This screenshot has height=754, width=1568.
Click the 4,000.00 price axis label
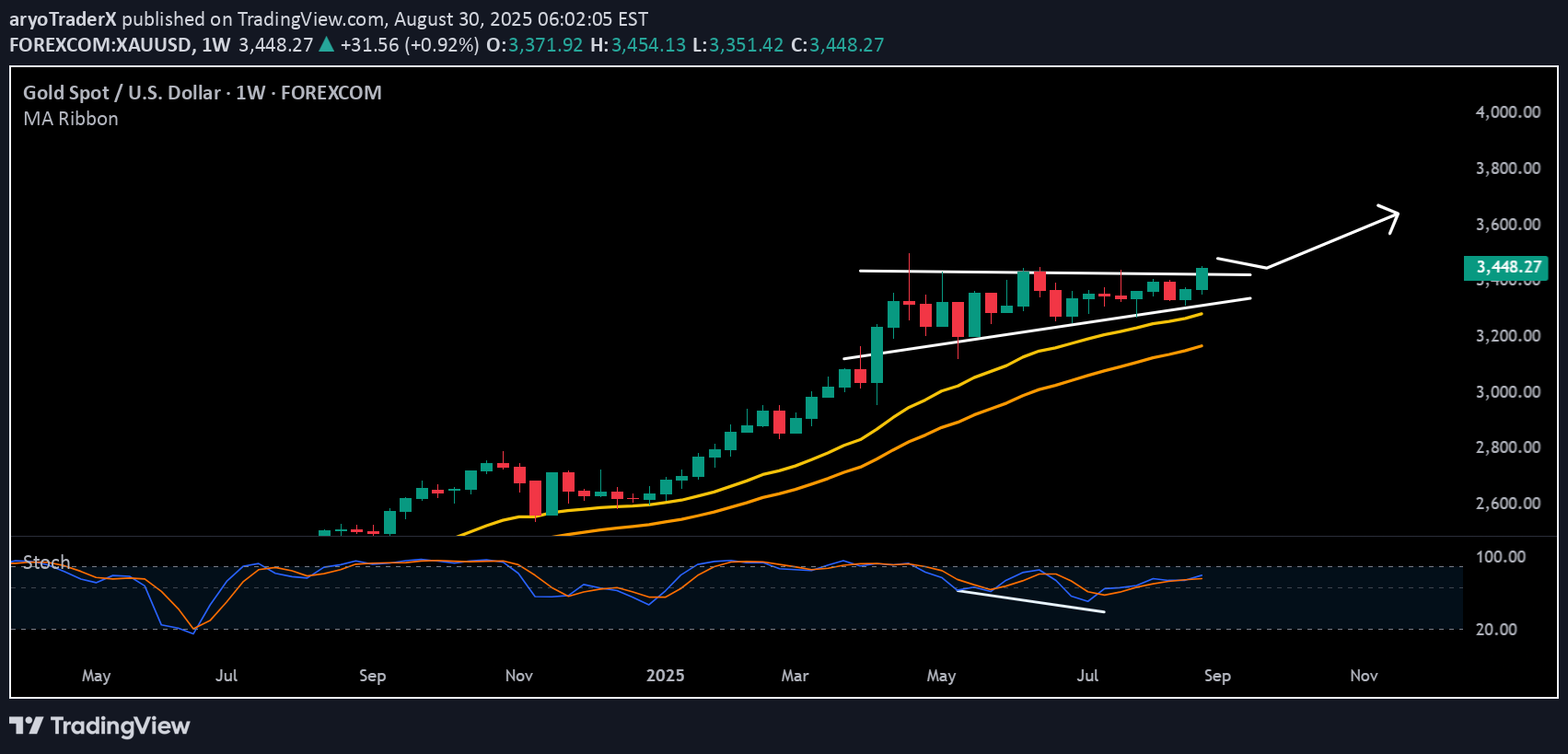[x=1507, y=112]
